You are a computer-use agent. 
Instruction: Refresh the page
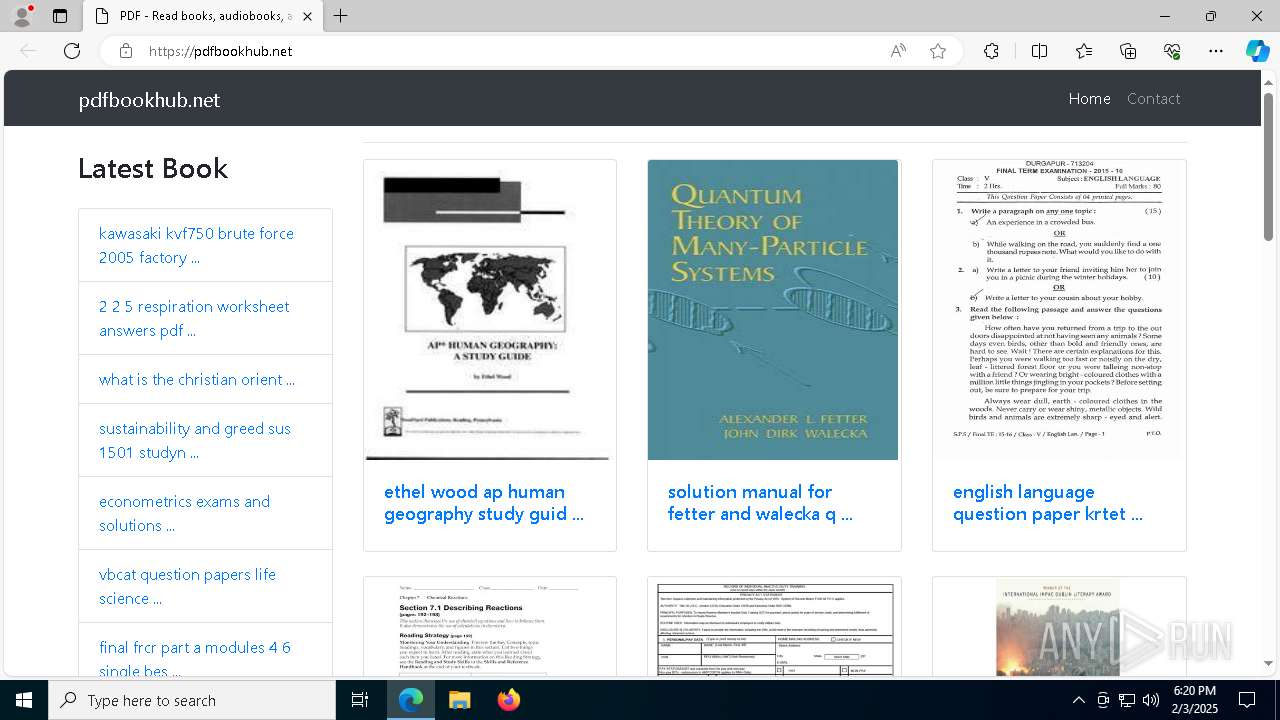pos(72,51)
